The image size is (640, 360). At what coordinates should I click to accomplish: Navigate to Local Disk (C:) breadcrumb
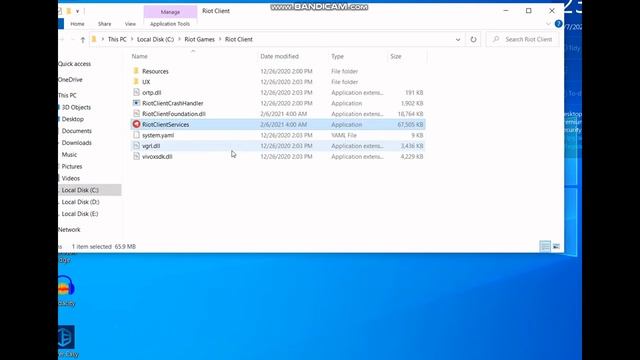tap(156, 39)
